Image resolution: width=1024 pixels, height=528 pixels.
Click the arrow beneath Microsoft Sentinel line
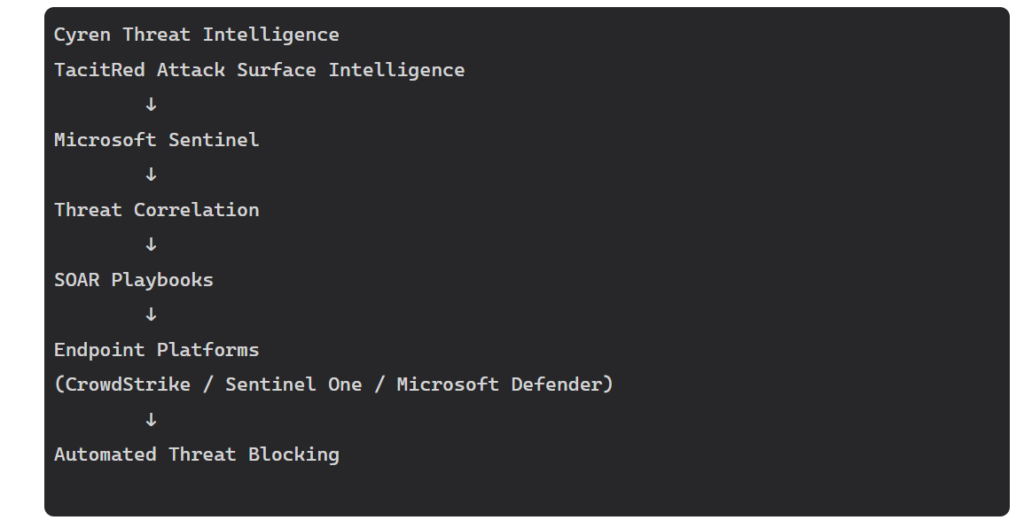[x=151, y=174]
